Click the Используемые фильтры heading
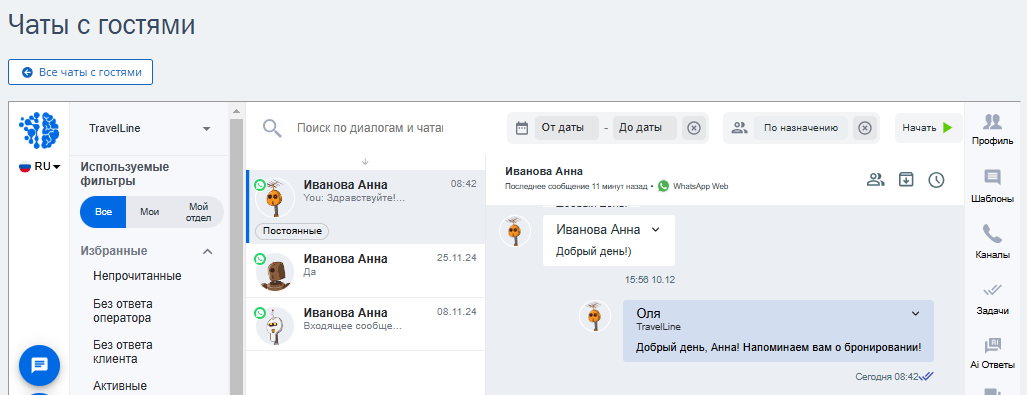1027x395 pixels. 124,174
